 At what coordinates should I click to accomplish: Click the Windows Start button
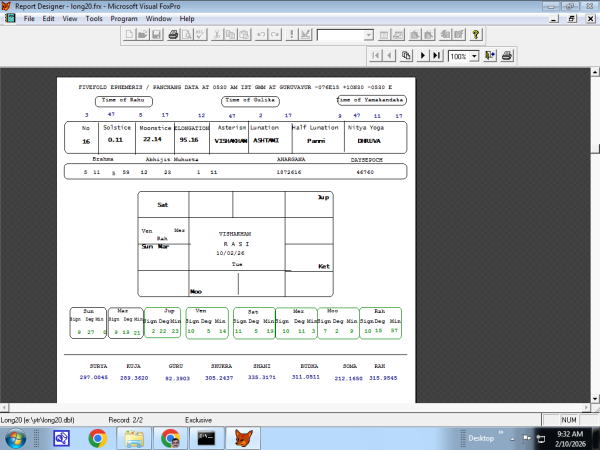pos(17,437)
